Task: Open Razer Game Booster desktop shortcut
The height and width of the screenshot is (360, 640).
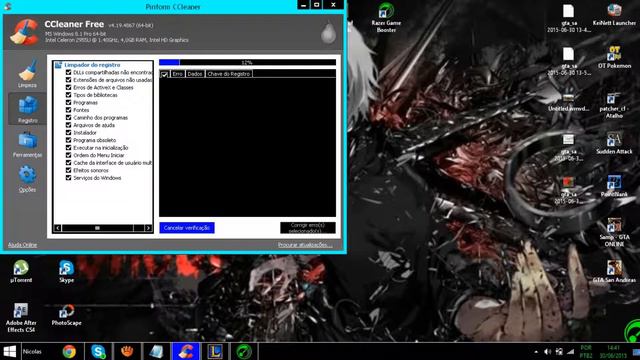Action: pyautogui.click(x=386, y=18)
